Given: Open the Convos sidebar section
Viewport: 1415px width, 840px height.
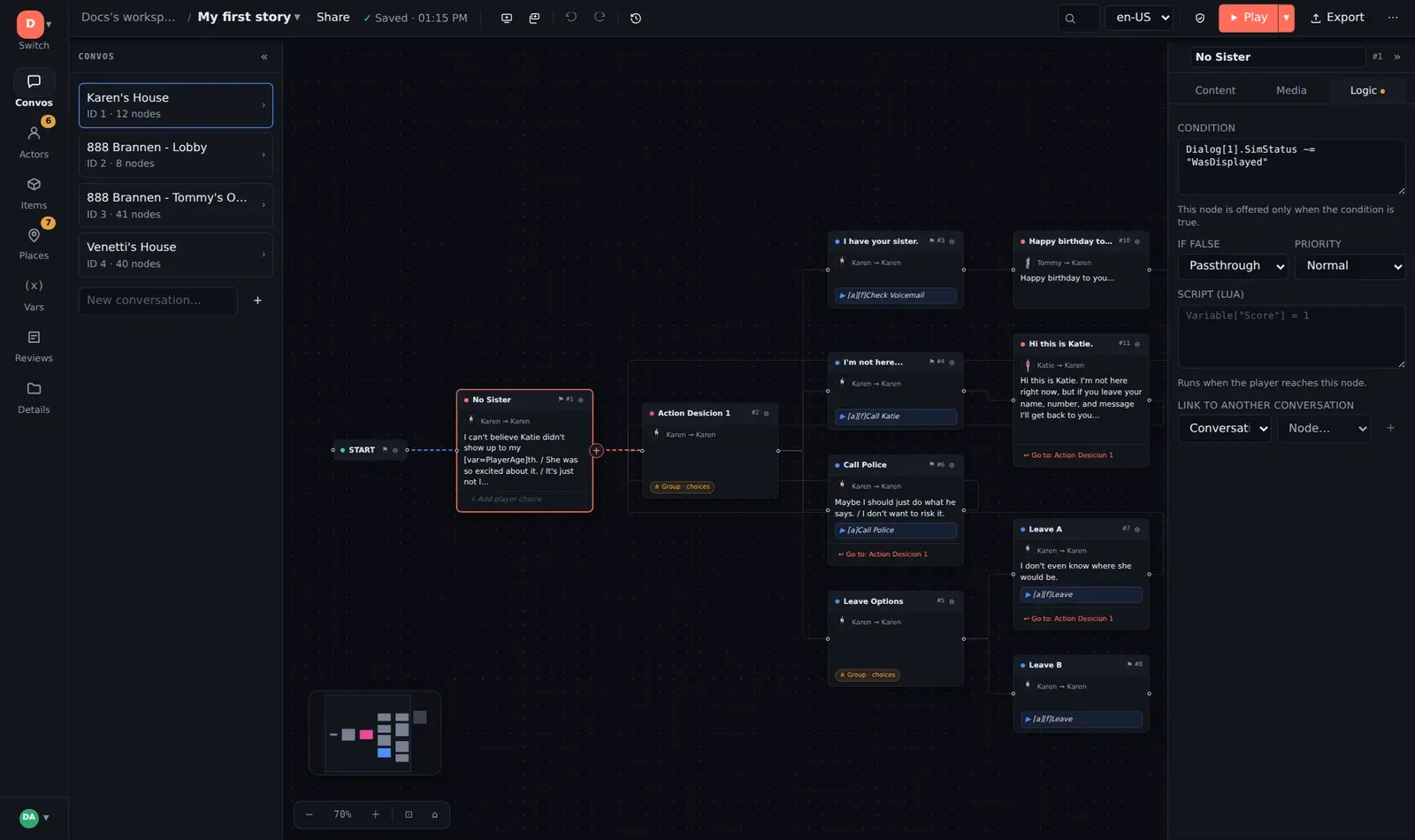Looking at the screenshot, I should tap(34, 89).
